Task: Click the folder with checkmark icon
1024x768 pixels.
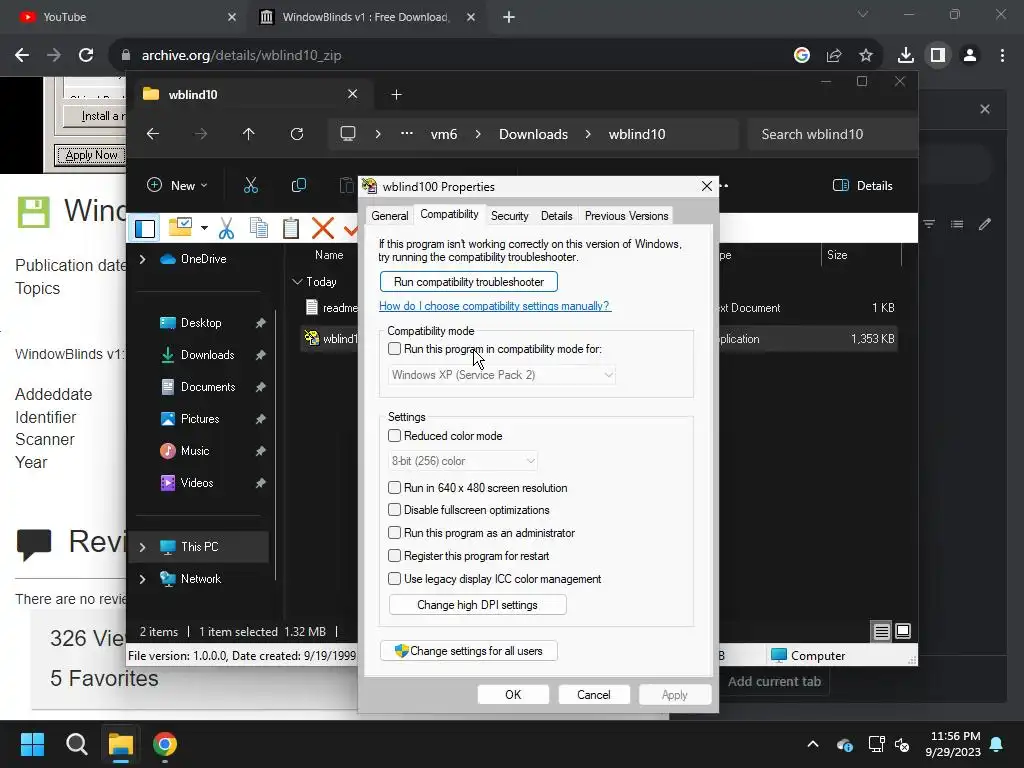Action: (x=180, y=227)
